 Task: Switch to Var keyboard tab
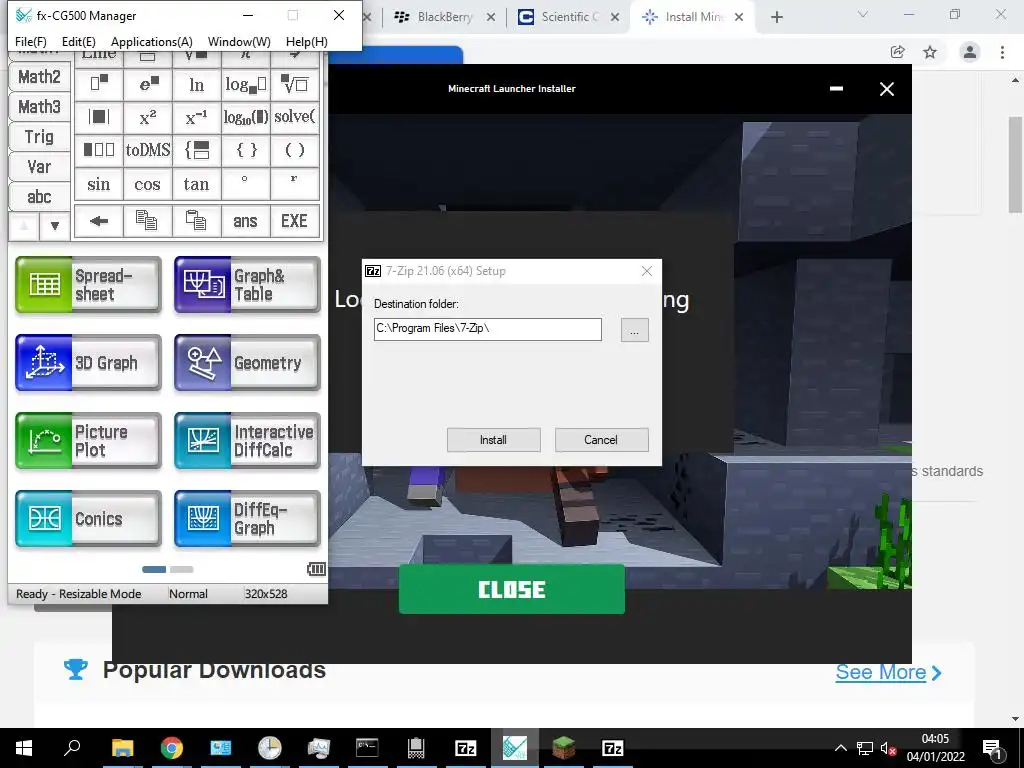(x=39, y=167)
